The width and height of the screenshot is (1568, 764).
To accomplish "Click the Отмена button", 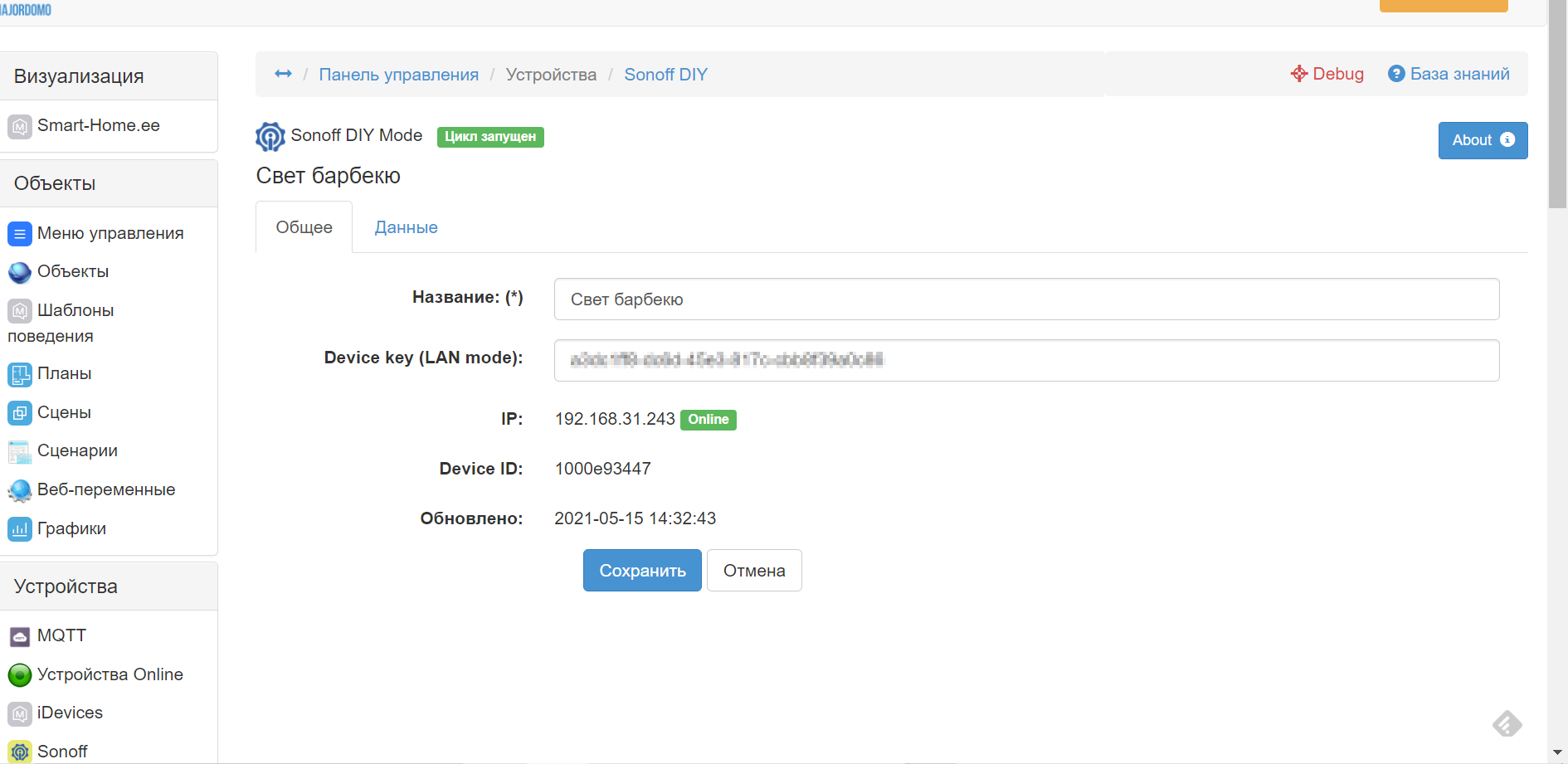I will pos(753,571).
